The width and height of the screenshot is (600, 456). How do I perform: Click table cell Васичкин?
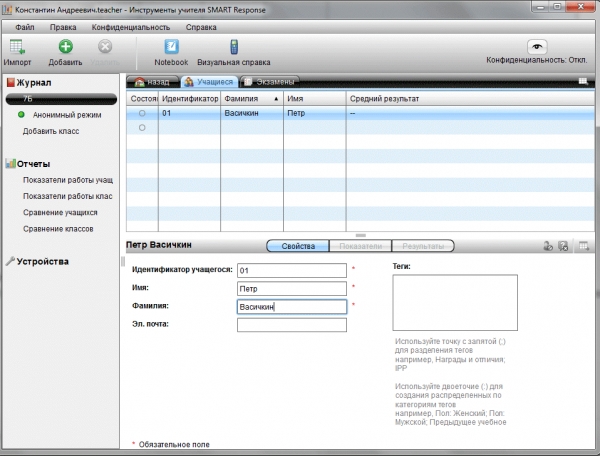point(251,113)
